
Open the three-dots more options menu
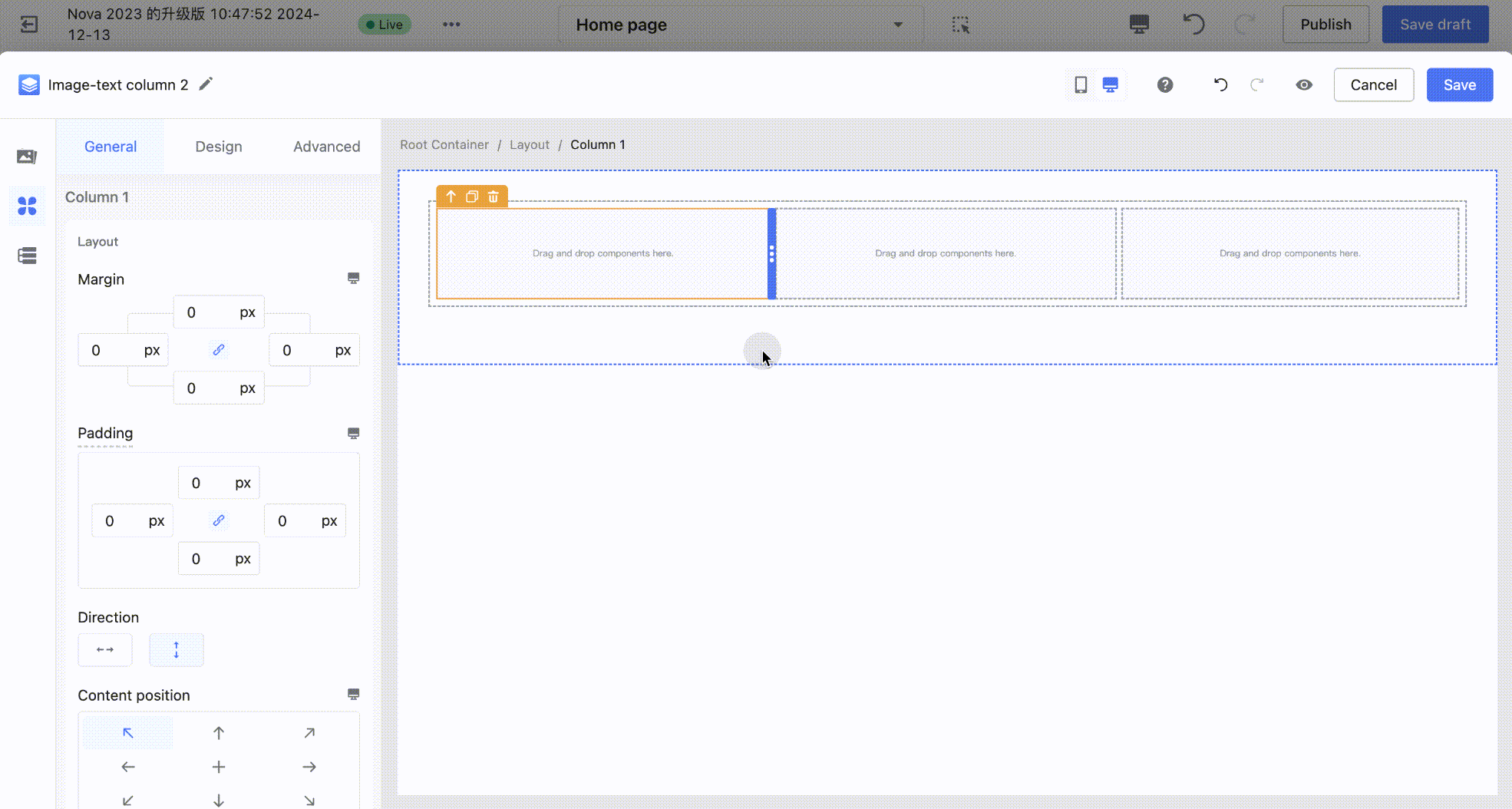(x=451, y=25)
